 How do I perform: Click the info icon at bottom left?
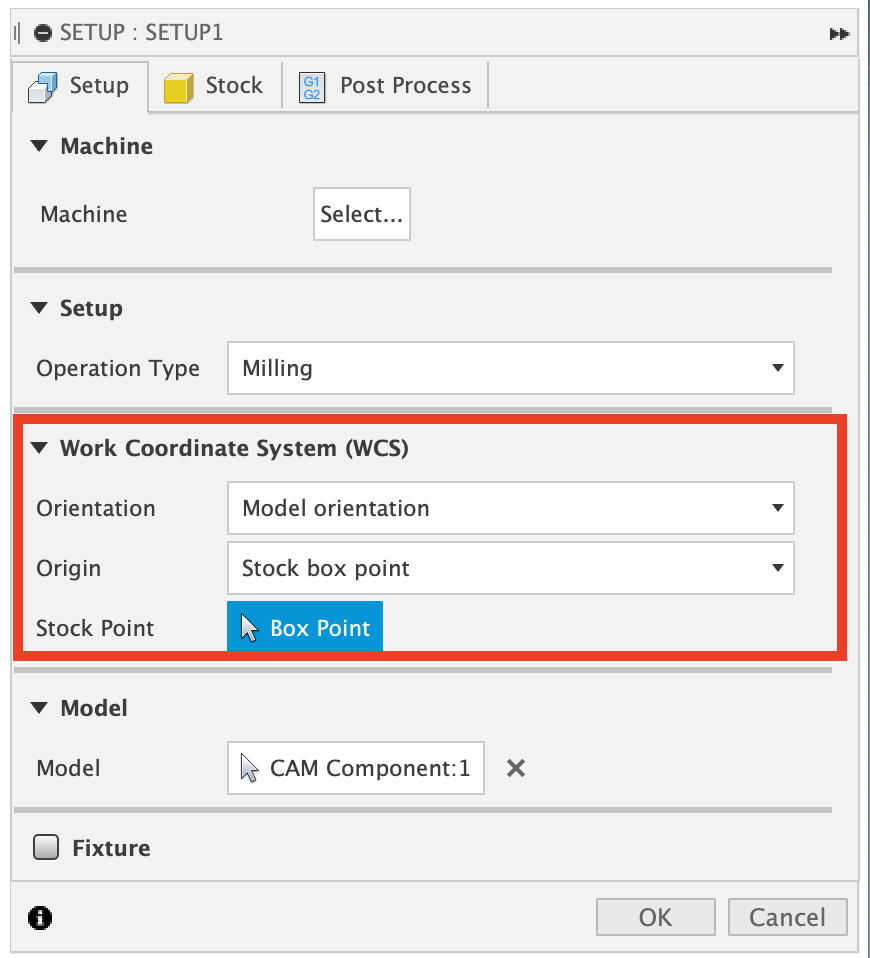[41, 917]
